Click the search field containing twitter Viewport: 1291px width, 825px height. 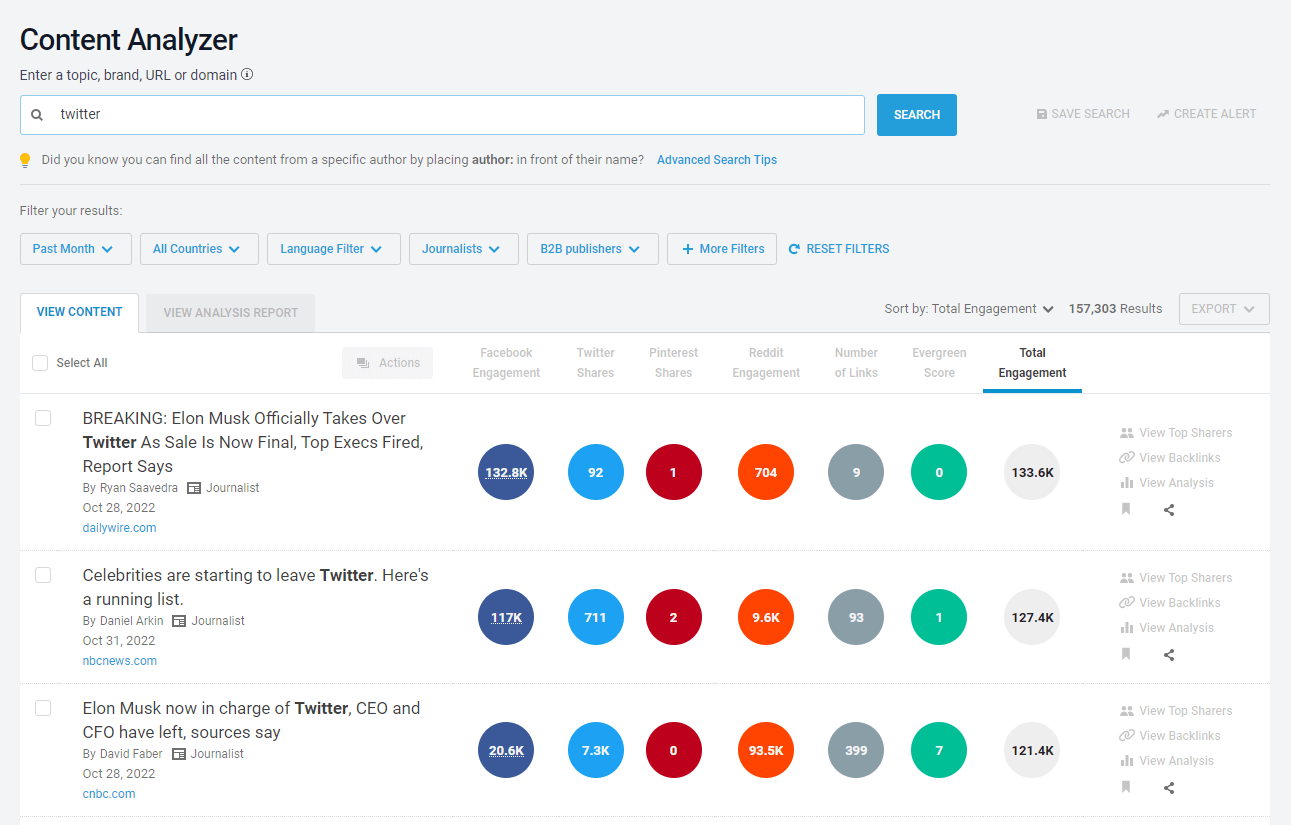[442, 115]
